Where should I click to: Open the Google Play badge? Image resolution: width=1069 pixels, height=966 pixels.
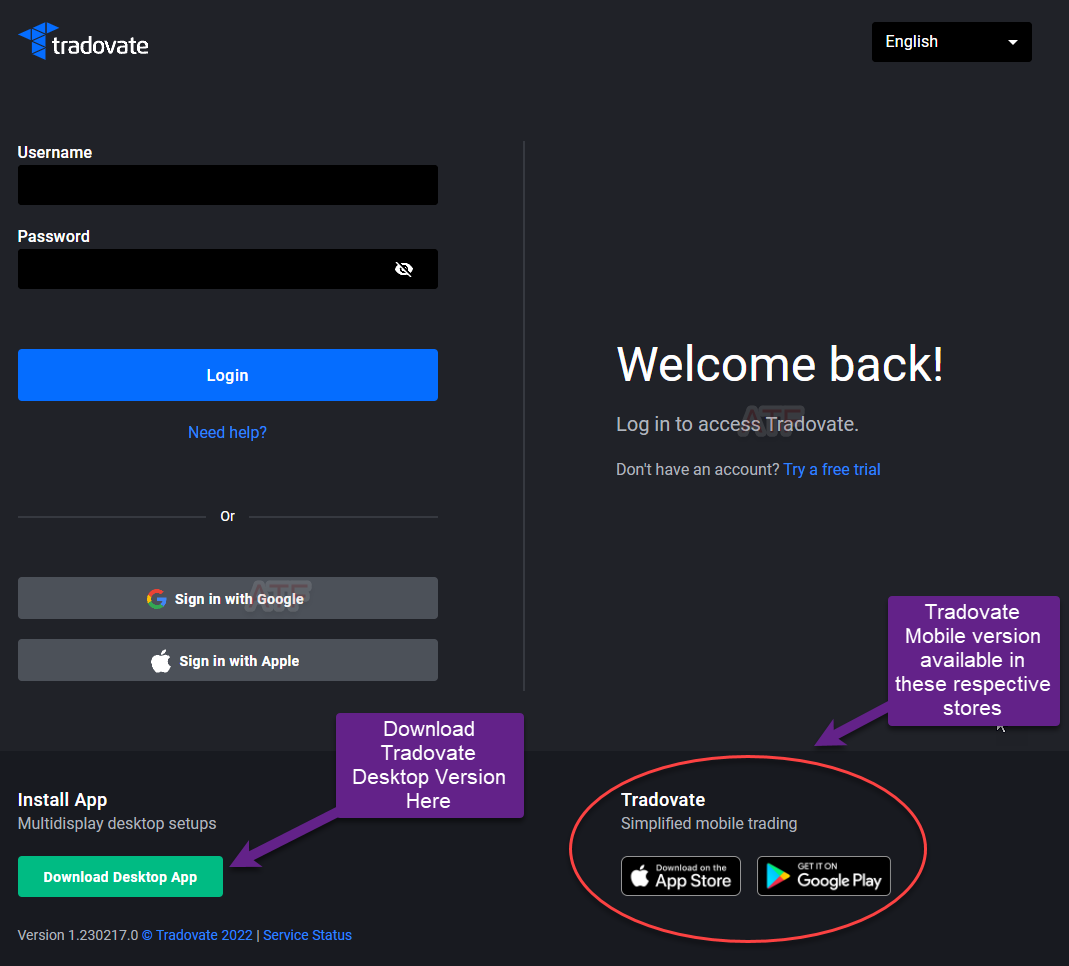click(x=824, y=876)
